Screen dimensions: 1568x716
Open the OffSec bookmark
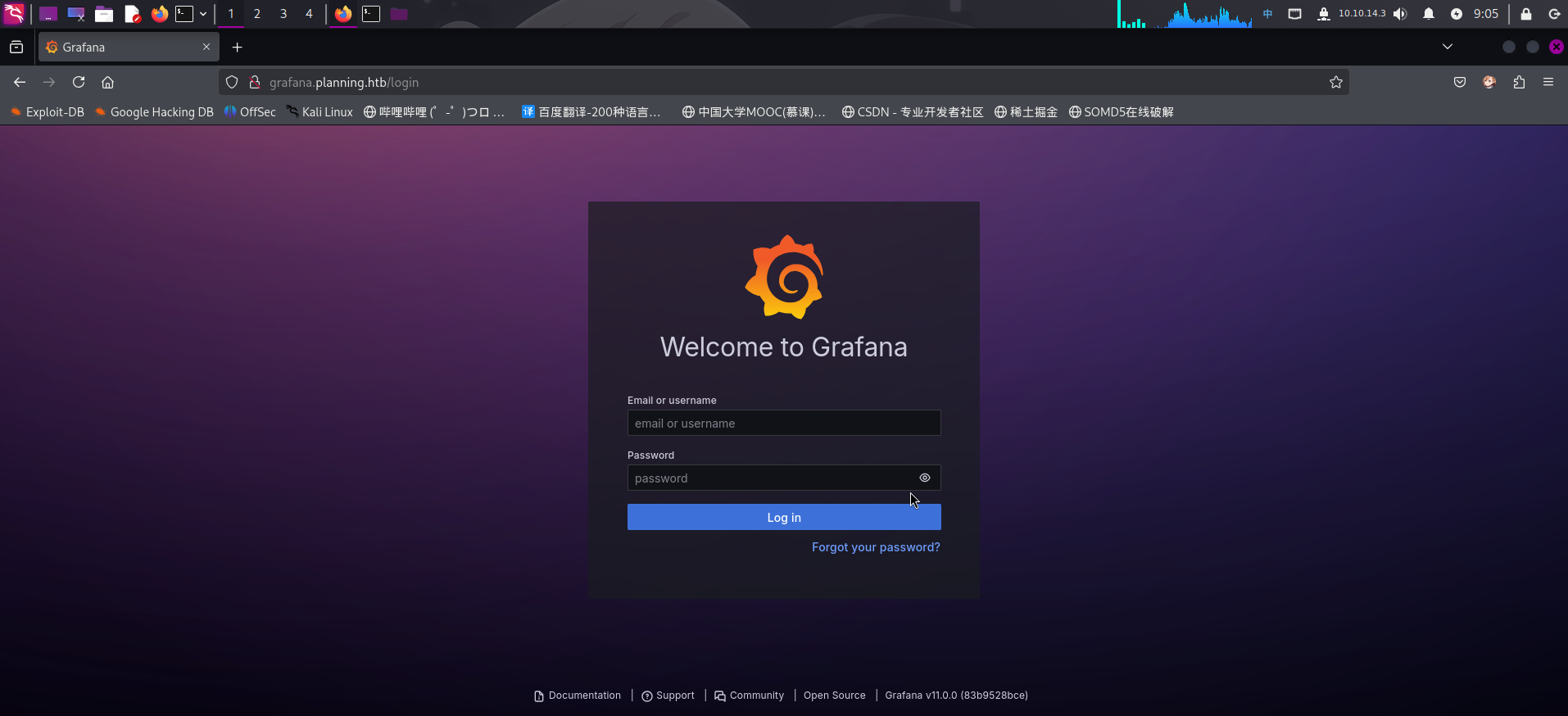250,112
